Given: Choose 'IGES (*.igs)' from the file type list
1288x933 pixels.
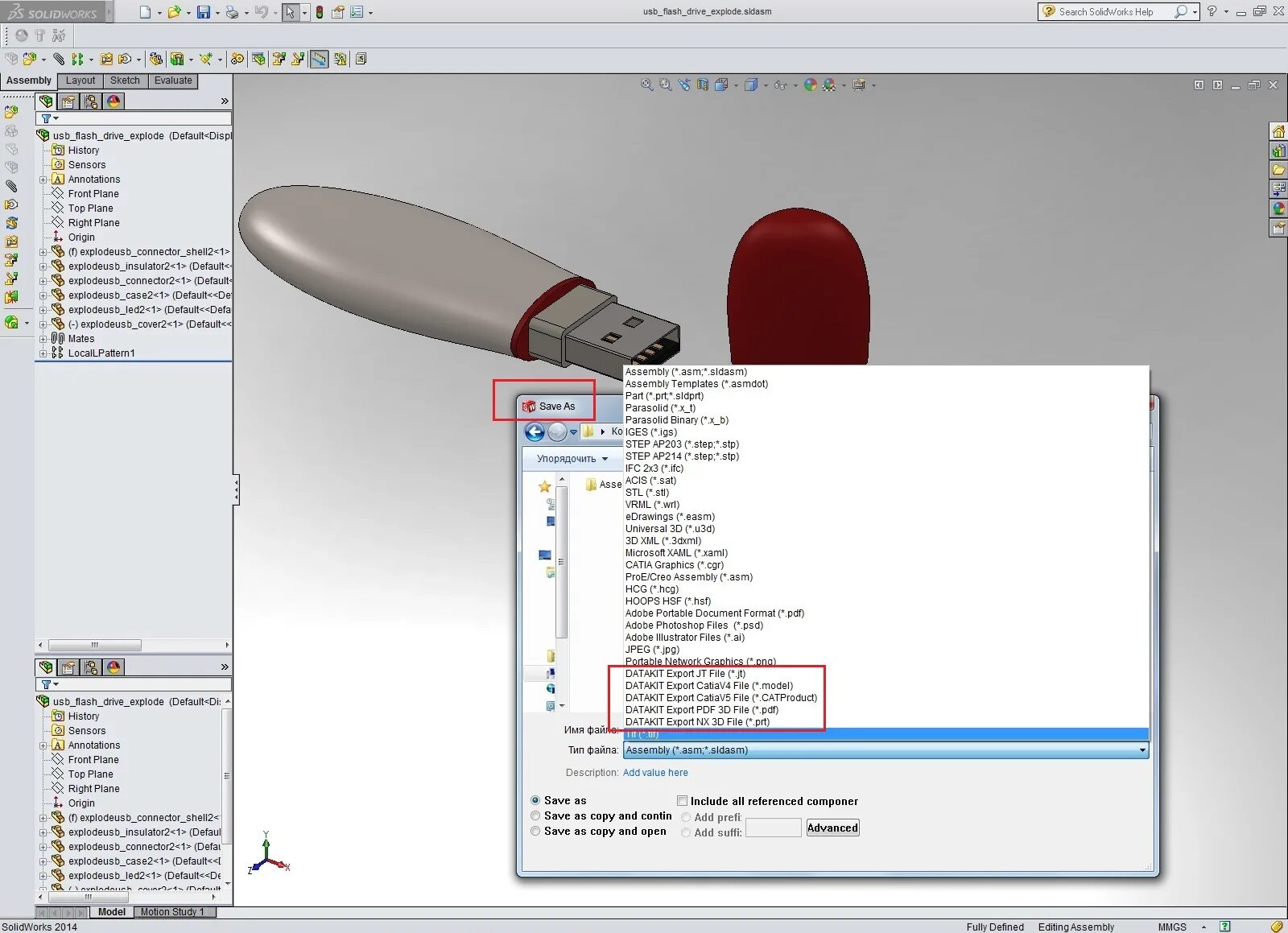Looking at the screenshot, I should 651,432.
